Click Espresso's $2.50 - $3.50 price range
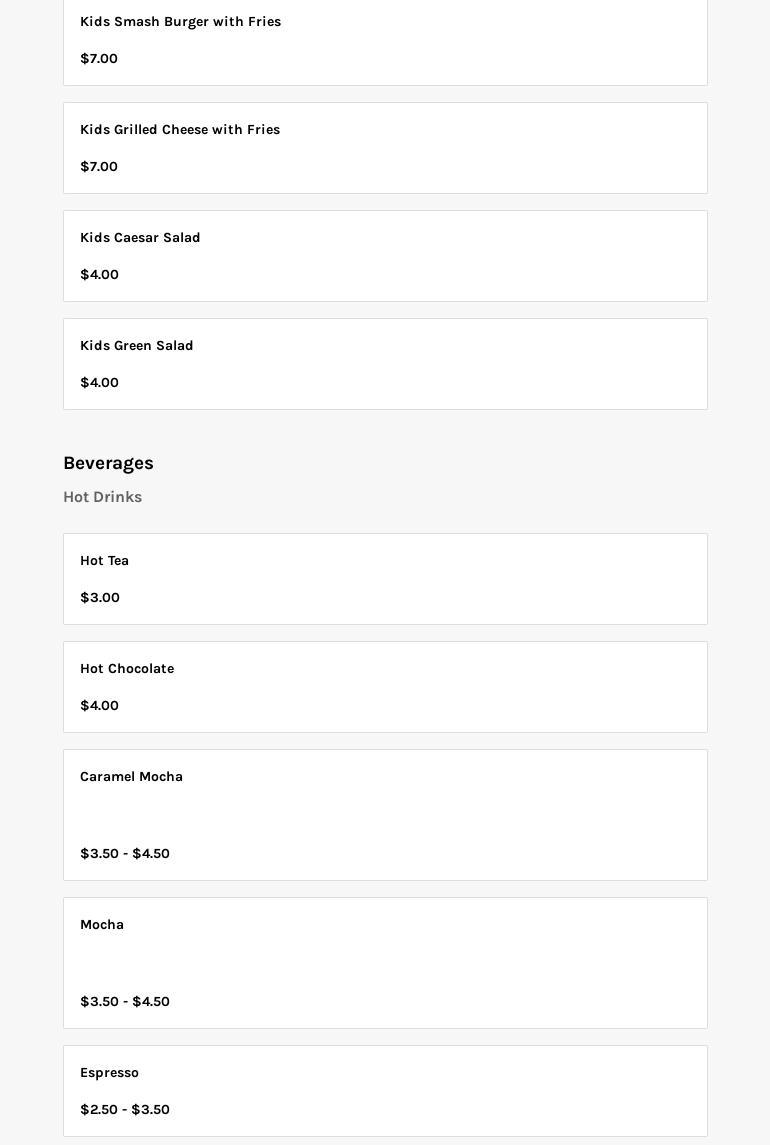This screenshot has width=770, height=1145. 125,1110
